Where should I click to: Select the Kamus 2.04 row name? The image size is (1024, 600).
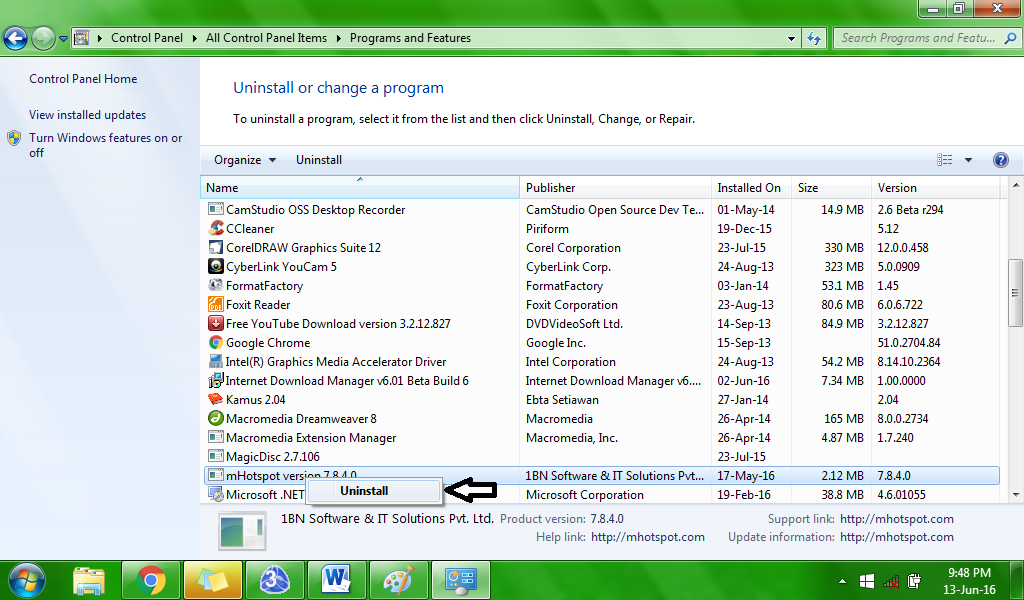(x=255, y=400)
